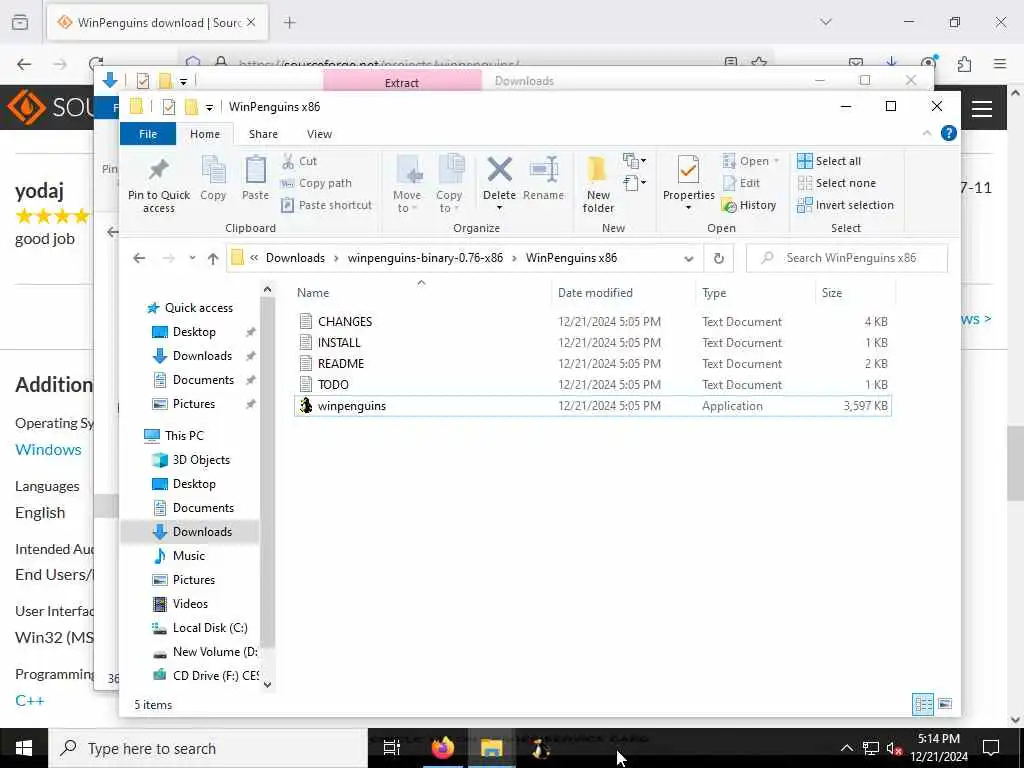The width and height of the screenshot is (1024, 768).
Task: Open file History
Action: point(749,205)
